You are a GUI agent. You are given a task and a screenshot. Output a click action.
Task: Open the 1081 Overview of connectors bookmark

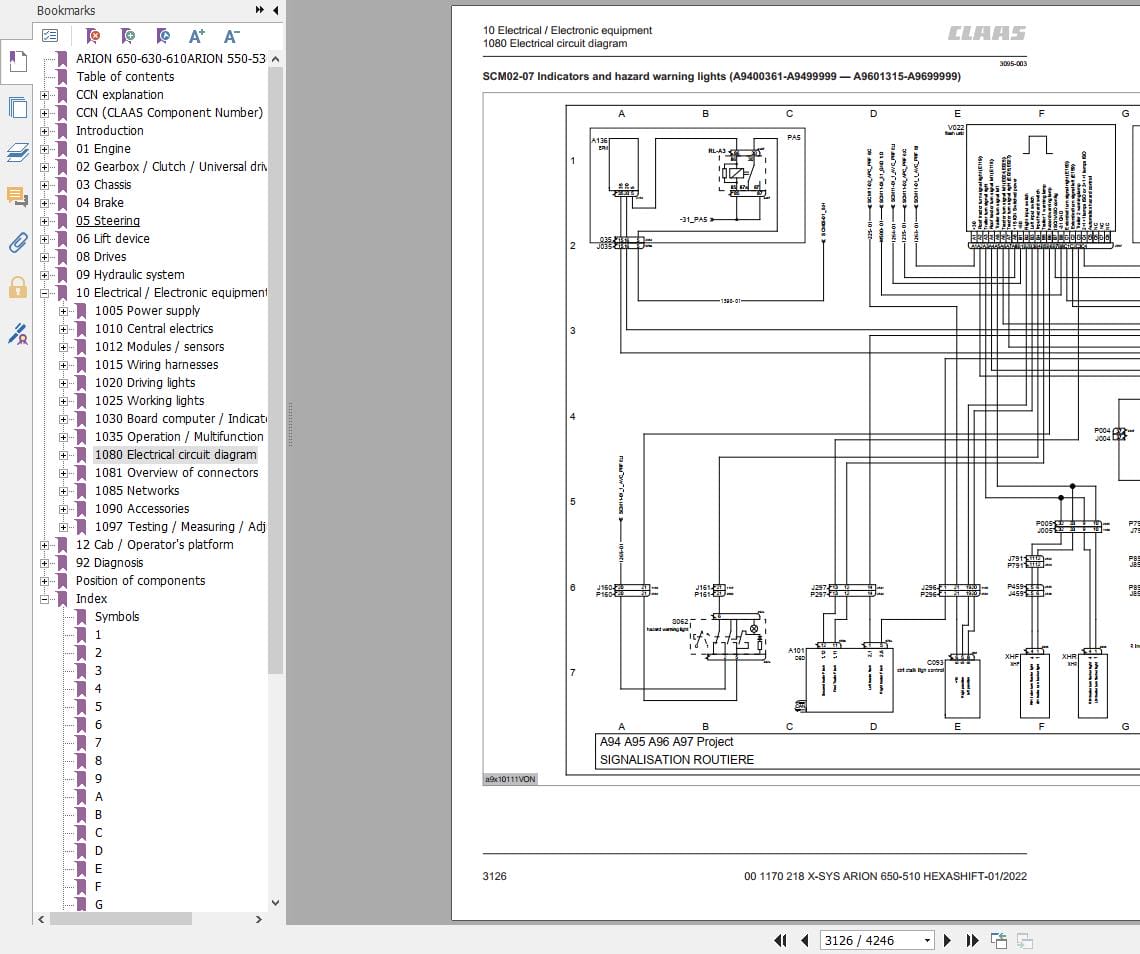(x=177, y=473)
